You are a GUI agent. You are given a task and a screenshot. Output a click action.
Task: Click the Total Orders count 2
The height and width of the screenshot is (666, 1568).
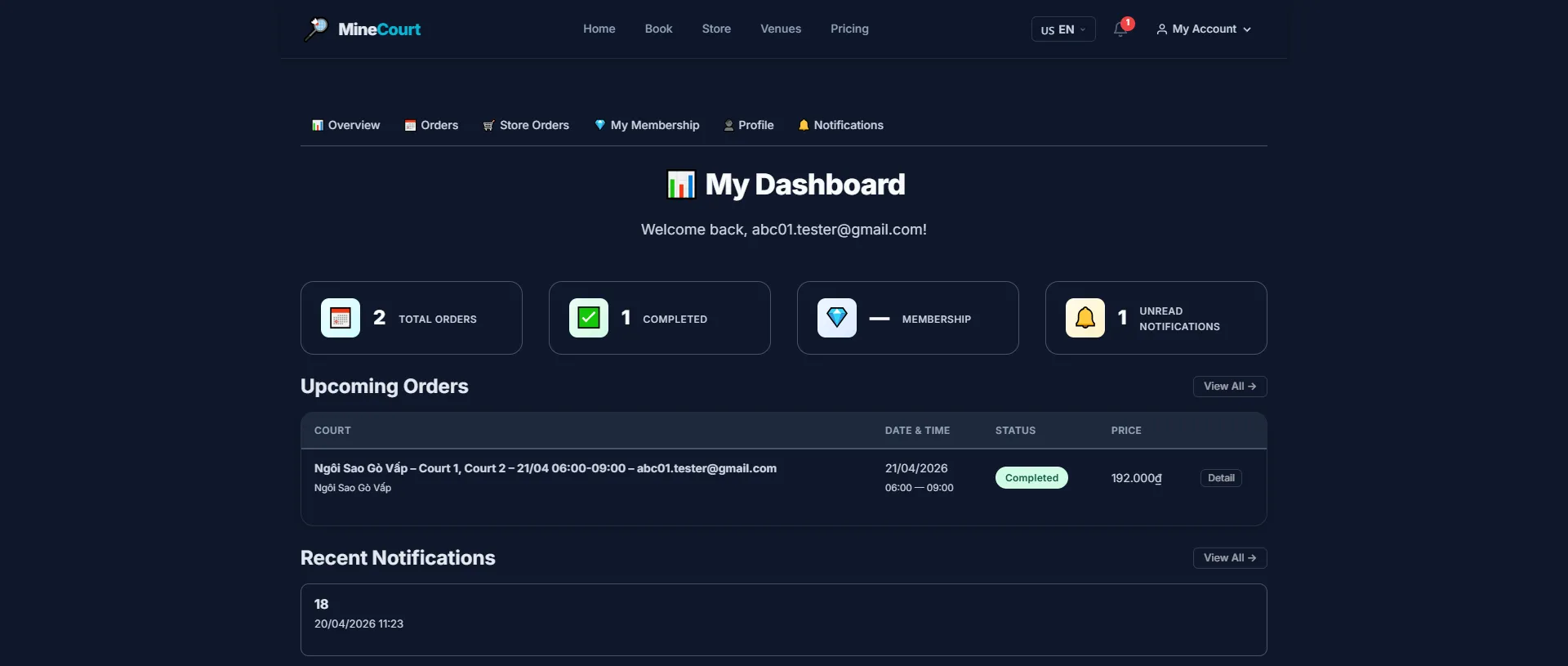click(380, 318)
